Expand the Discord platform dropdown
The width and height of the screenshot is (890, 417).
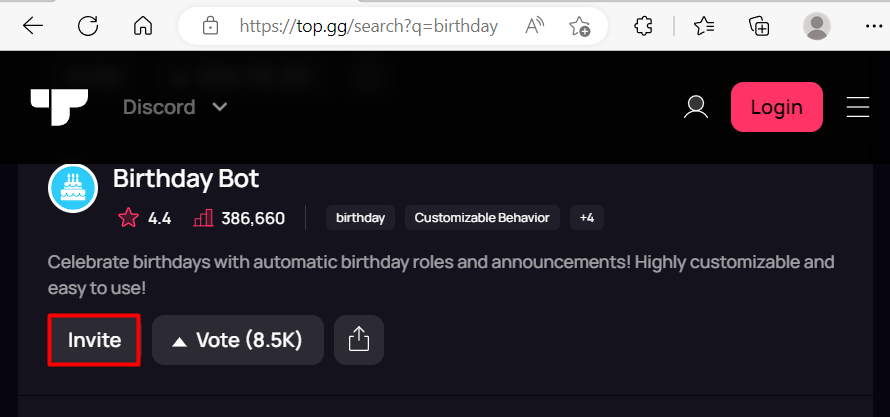tap(175, 107)
